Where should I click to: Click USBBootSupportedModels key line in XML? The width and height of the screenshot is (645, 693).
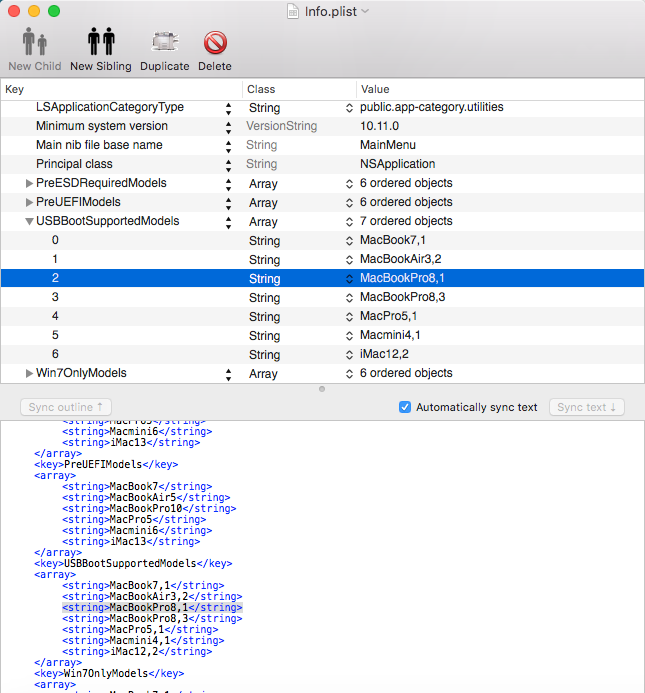133,564
